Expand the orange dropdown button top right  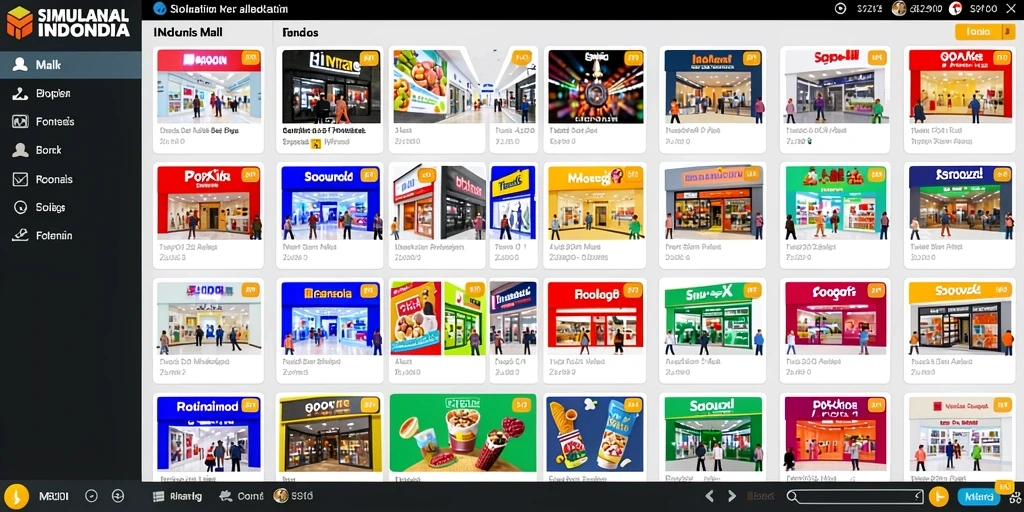[x=985, y=31]
